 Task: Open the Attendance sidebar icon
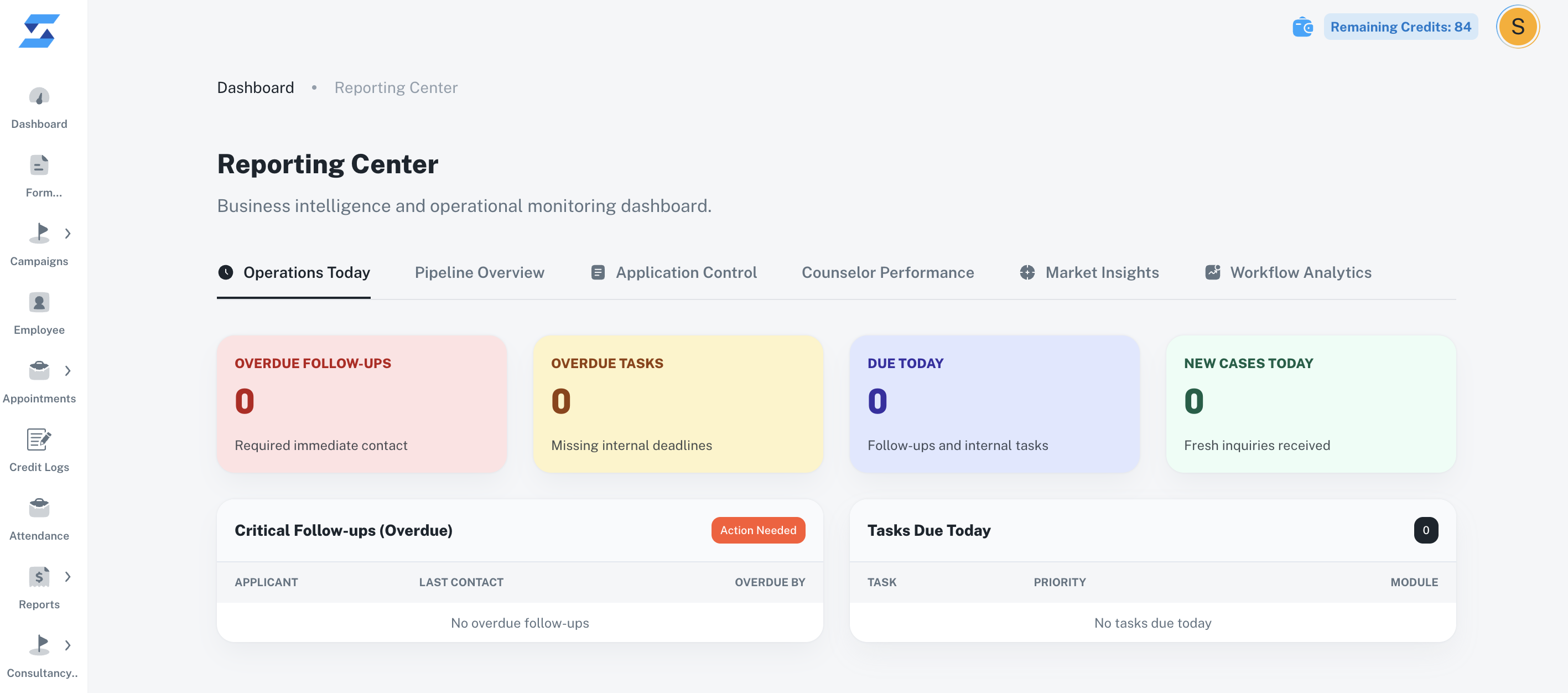[x=39, y=508]
